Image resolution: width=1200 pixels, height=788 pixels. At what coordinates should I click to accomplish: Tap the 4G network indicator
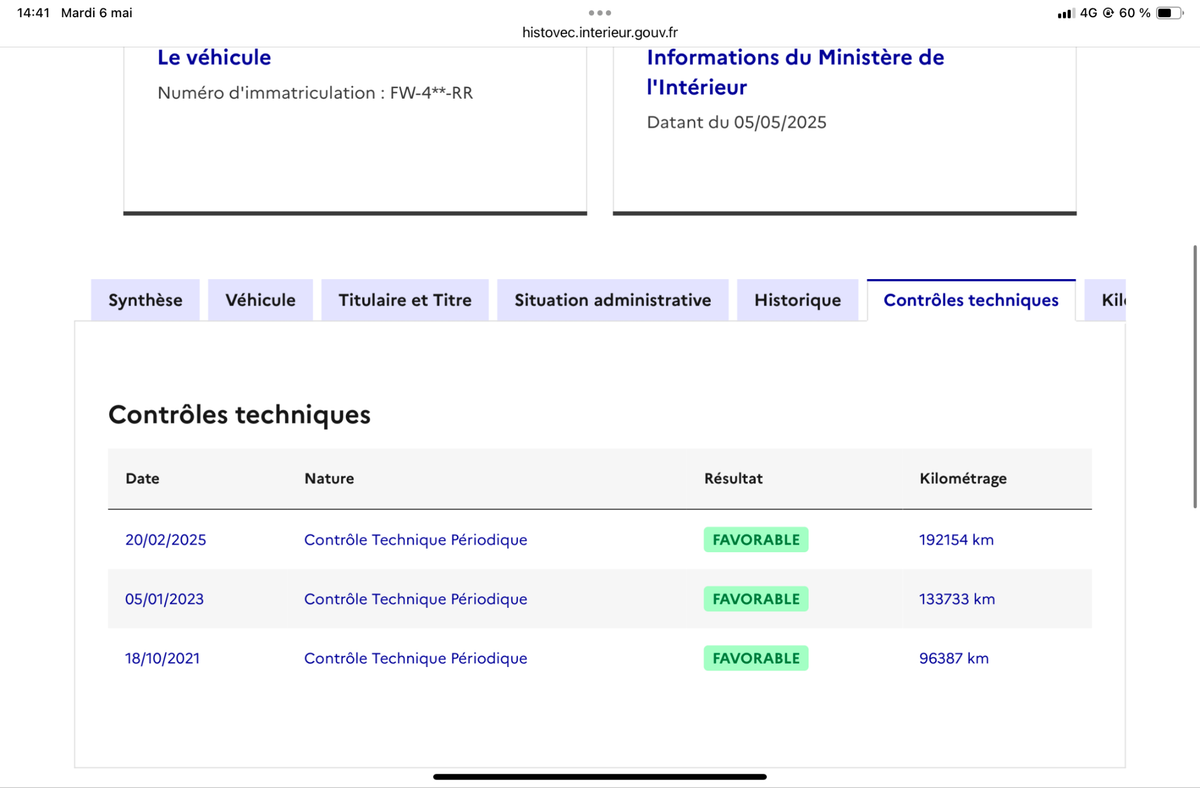pyautogui.click(x=1089, y=13)
